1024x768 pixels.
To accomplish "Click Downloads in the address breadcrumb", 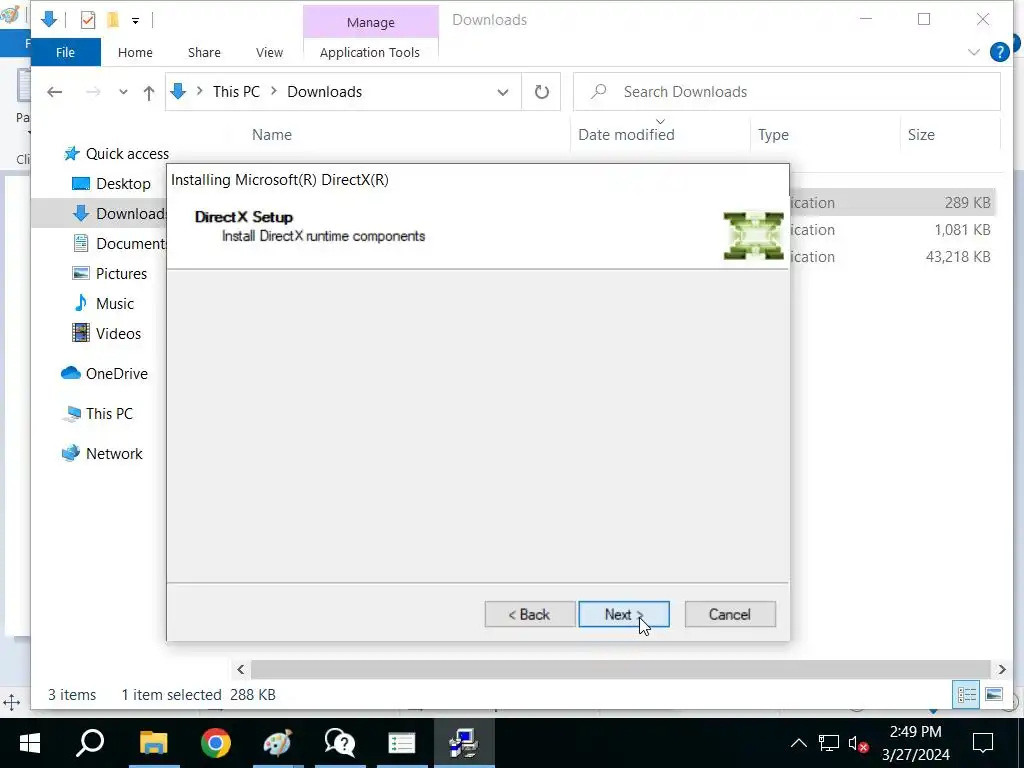I will point(325,91).
